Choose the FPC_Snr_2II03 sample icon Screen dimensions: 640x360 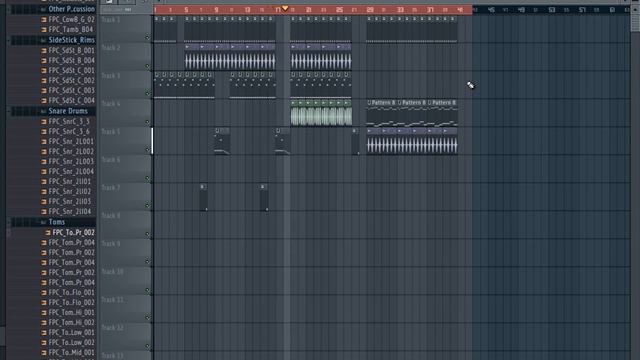(44, 202)
